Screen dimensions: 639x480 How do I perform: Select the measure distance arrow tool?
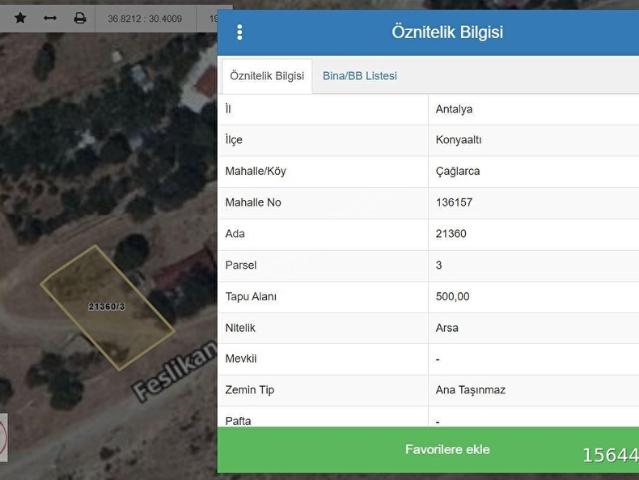[50, 18]
